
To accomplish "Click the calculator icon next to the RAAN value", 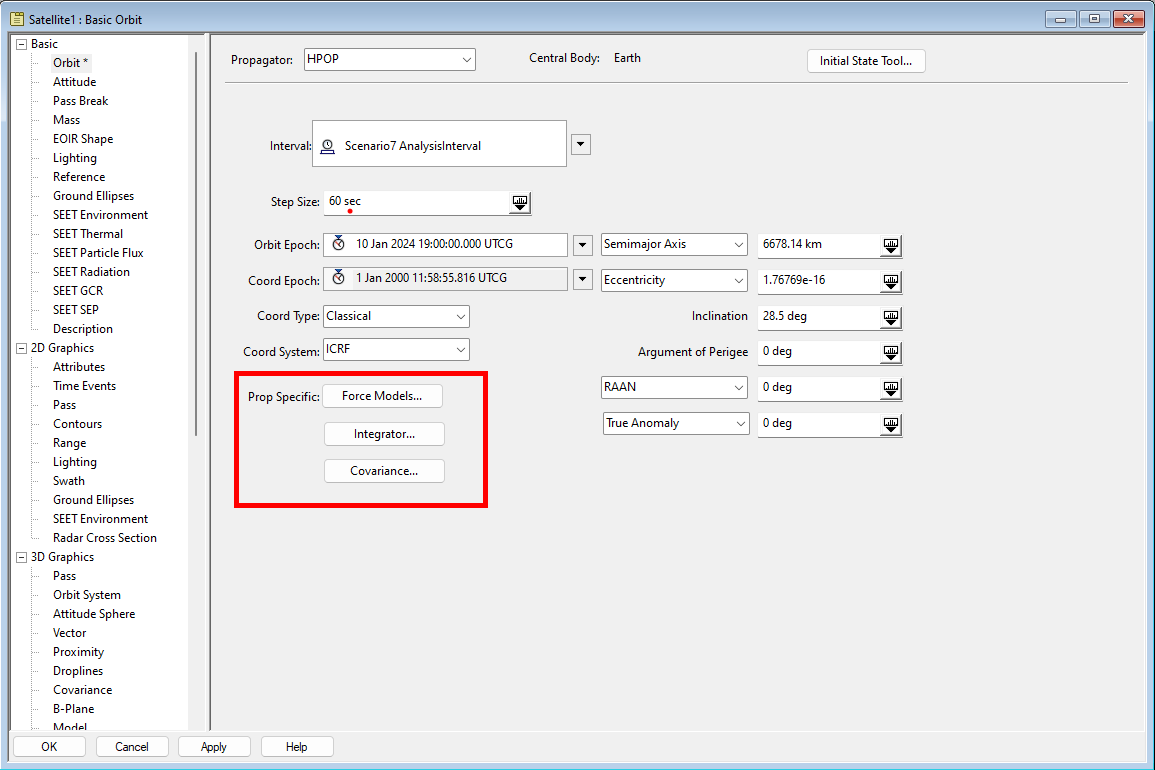I will coord(890,388).
